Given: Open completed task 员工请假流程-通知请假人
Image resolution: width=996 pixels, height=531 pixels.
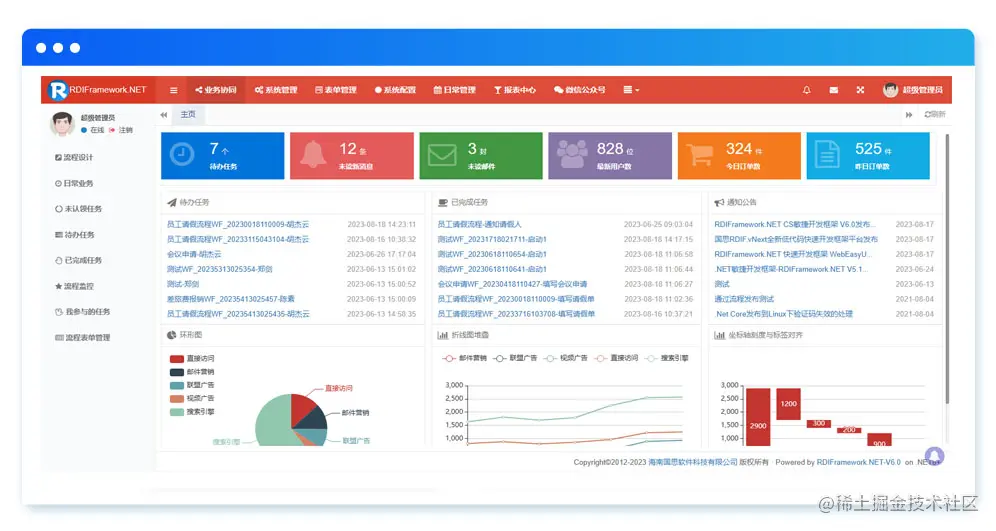Looking at the screenshot, I should point(480,225).
